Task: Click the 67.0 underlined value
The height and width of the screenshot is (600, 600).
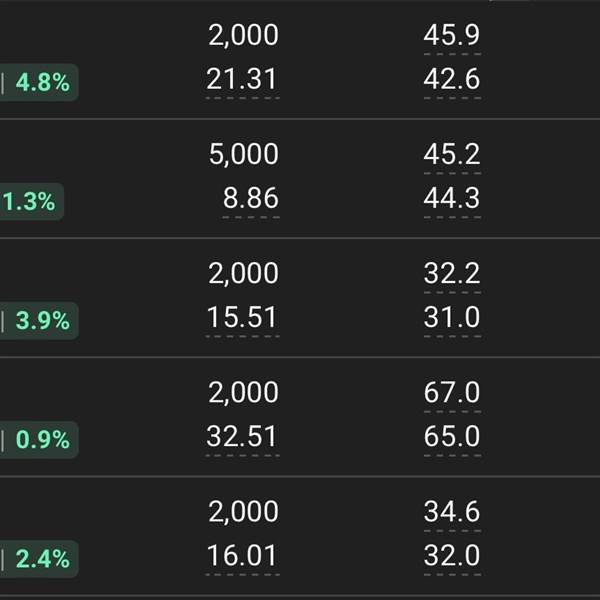Action: click(452, 393)
